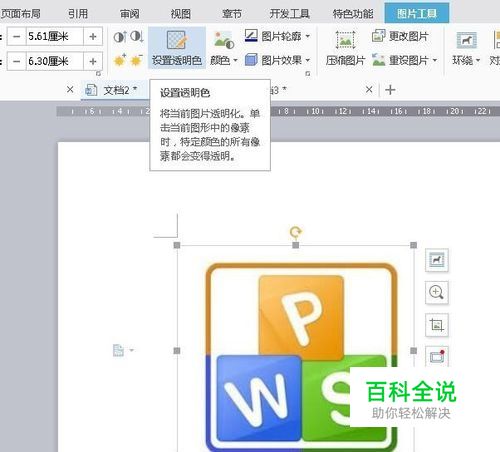Screen dimensions: 500x452
Task: Expand arrow beside paragraph layout icon
Action: 132,350
